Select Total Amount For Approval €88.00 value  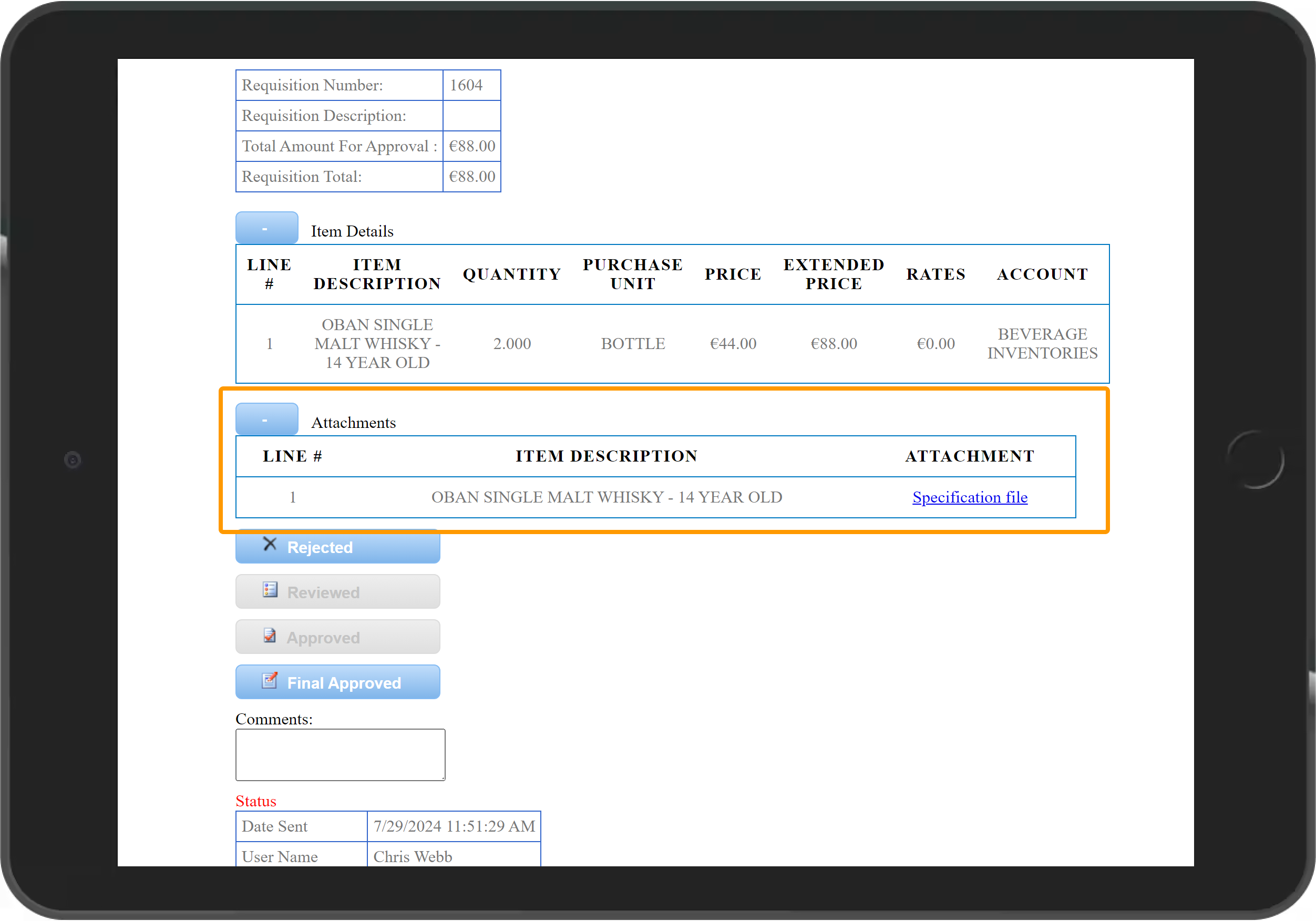click(x=472, y=146)
